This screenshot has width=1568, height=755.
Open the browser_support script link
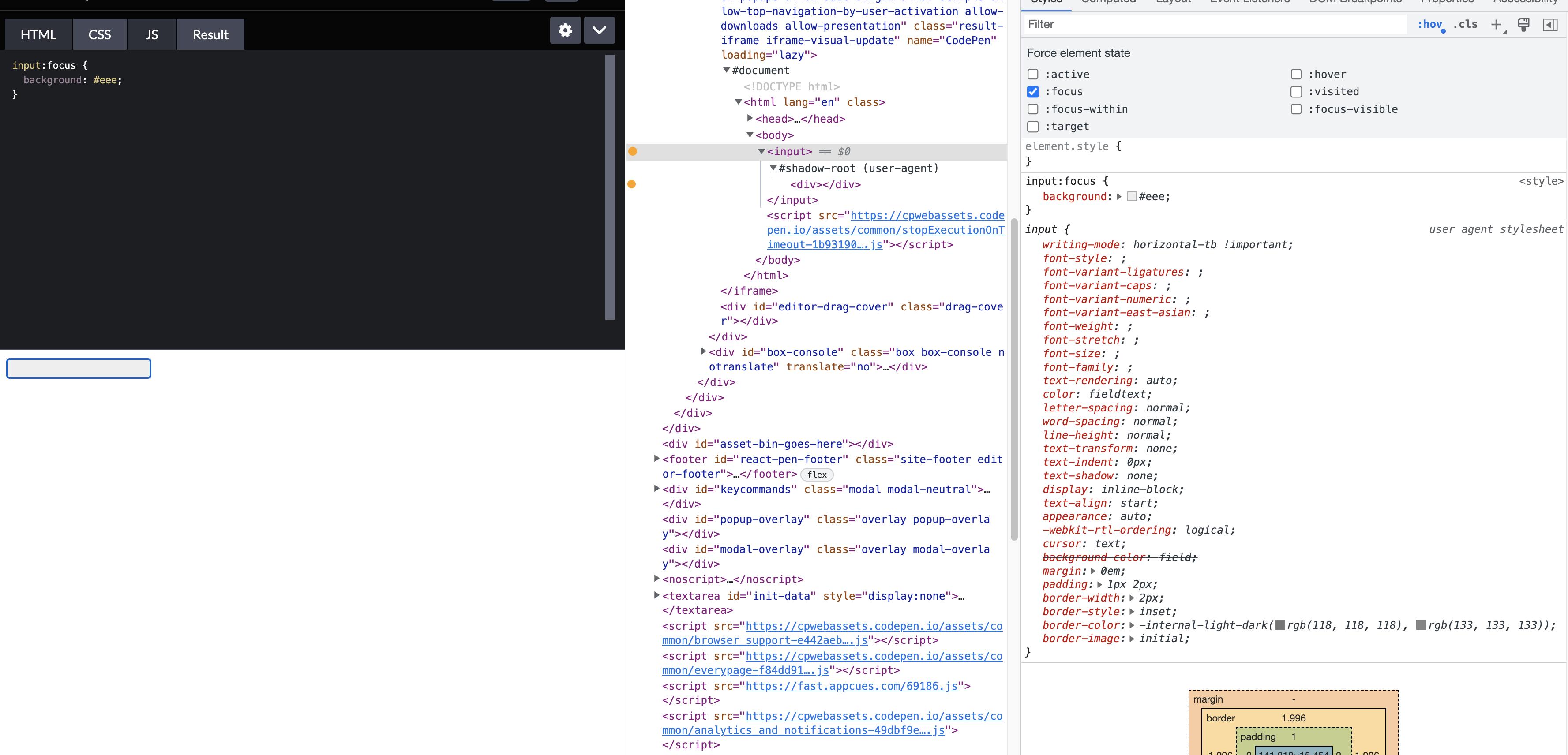pos(832,633)
